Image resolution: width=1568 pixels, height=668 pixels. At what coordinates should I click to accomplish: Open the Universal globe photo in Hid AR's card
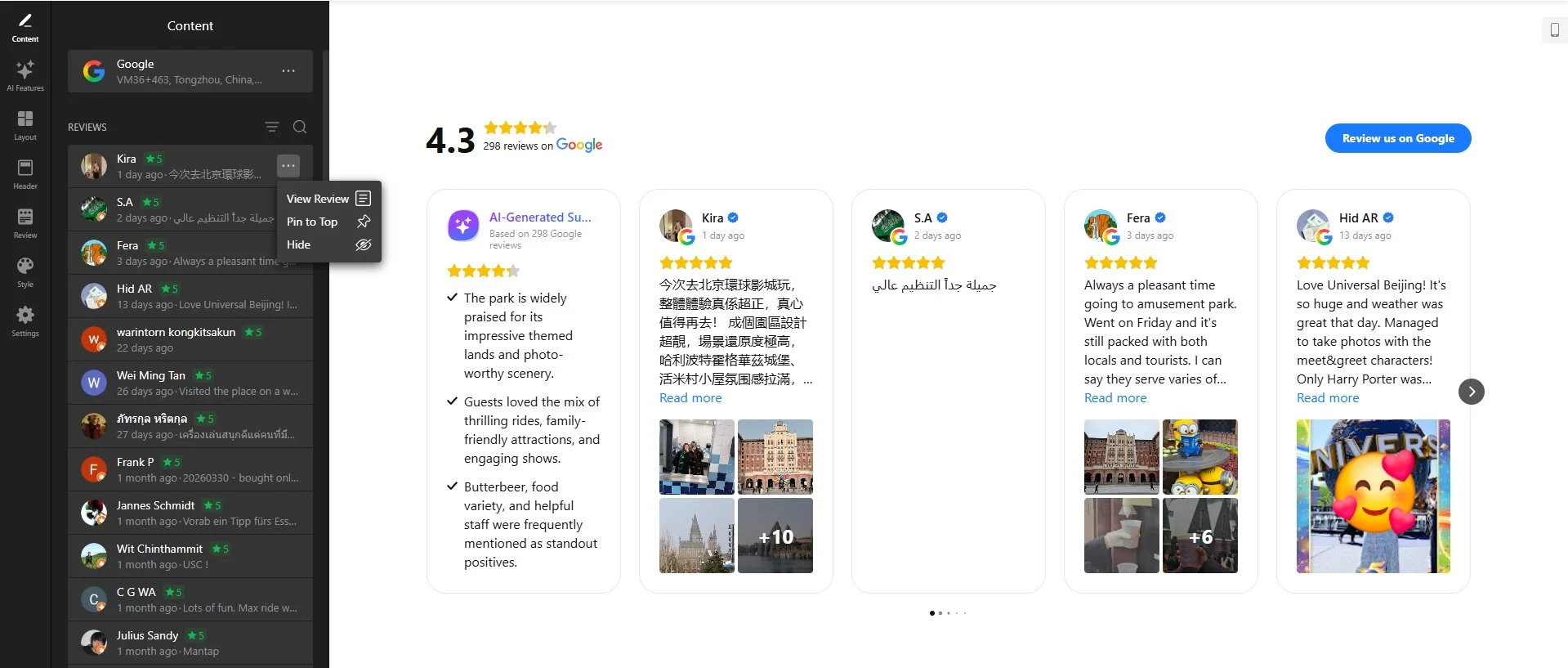(1374, 496)
